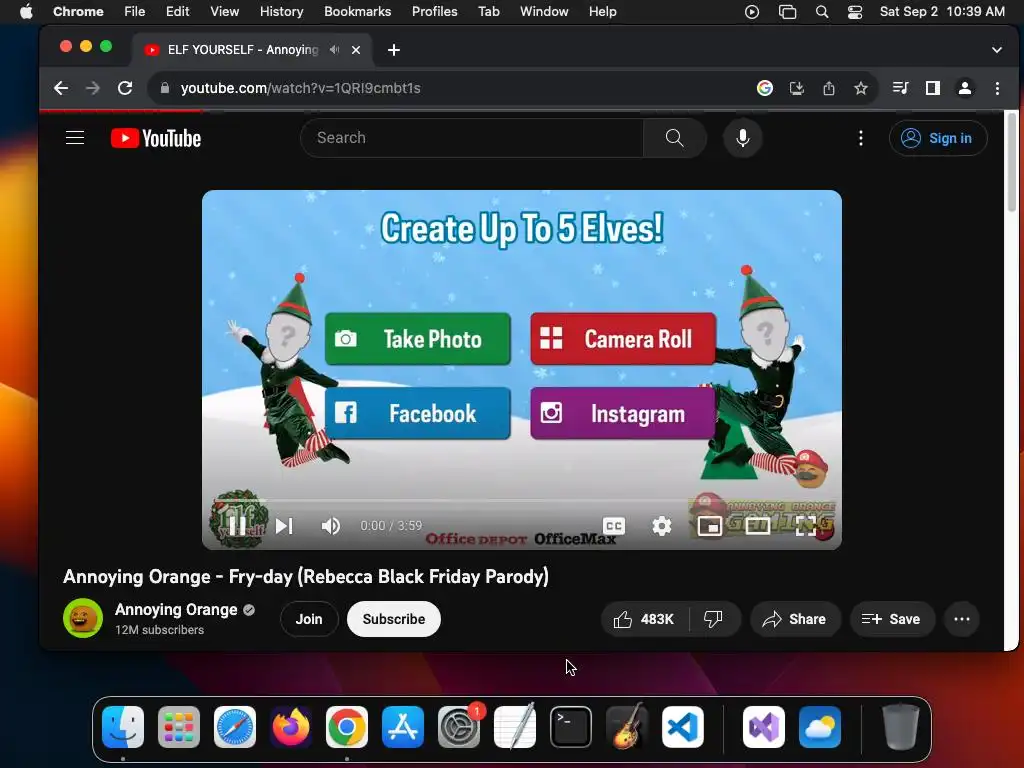This screenshot has width=1024, height=768.
Task: Open the File menu
Action: point(135,12)
